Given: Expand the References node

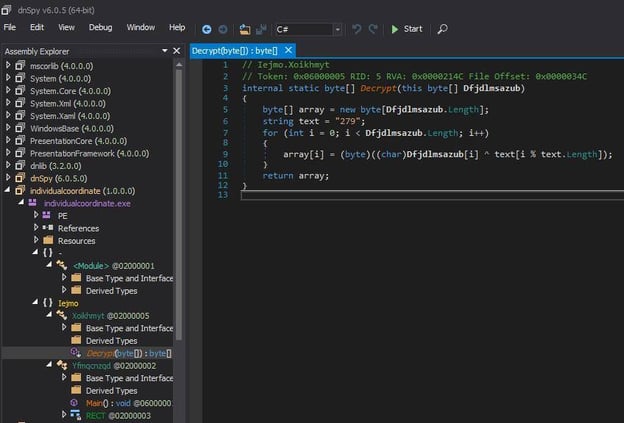Looking at the screenshot, I should (x=37, y=228).
